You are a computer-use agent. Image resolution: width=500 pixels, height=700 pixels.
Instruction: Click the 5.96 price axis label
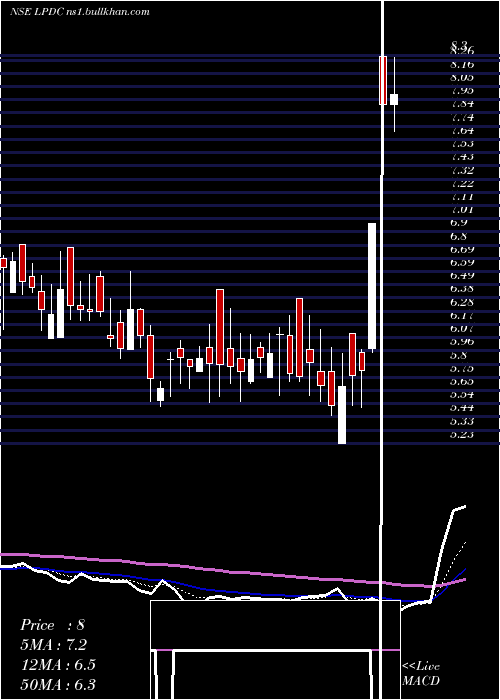point(462,342)
